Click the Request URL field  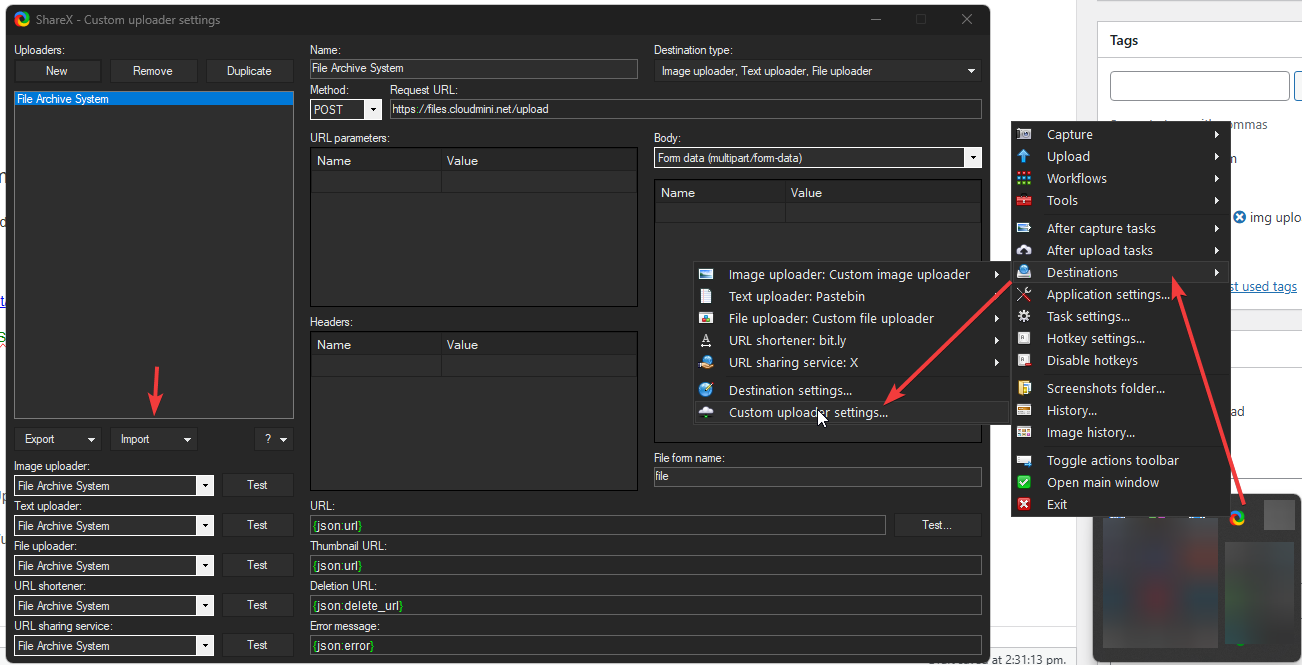coord(686,109)
